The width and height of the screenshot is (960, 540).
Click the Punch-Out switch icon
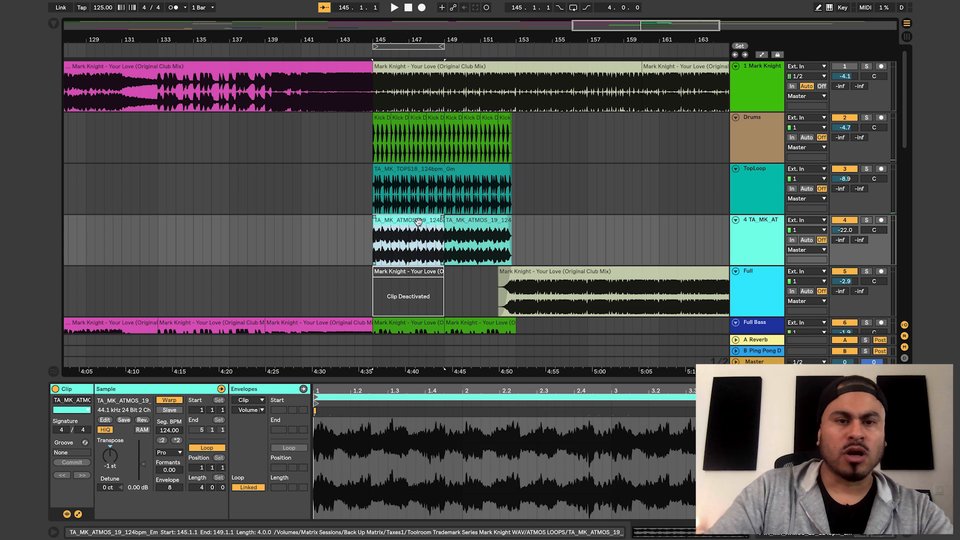tap(587, 7)
